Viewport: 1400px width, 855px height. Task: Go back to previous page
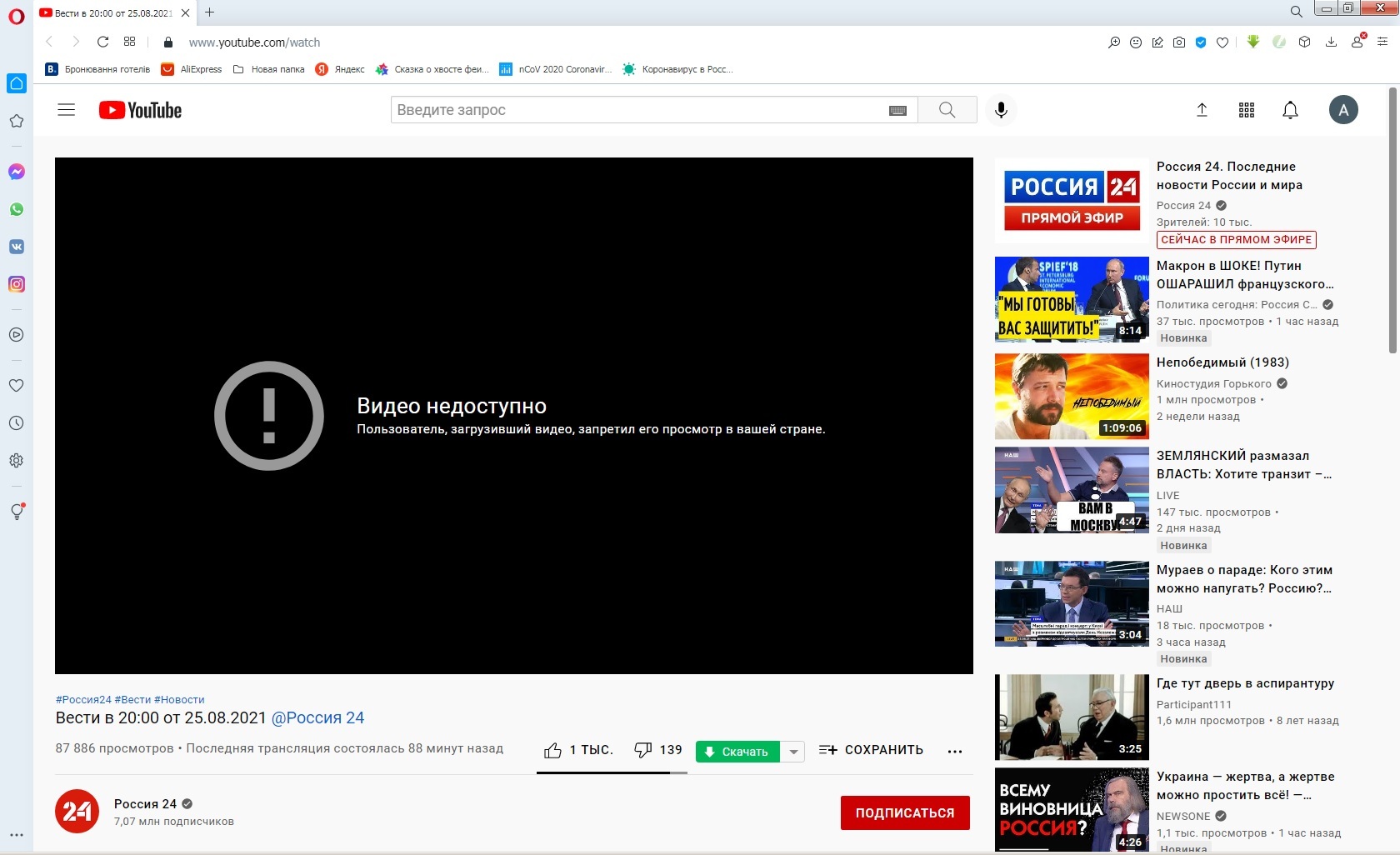point(49,42)
